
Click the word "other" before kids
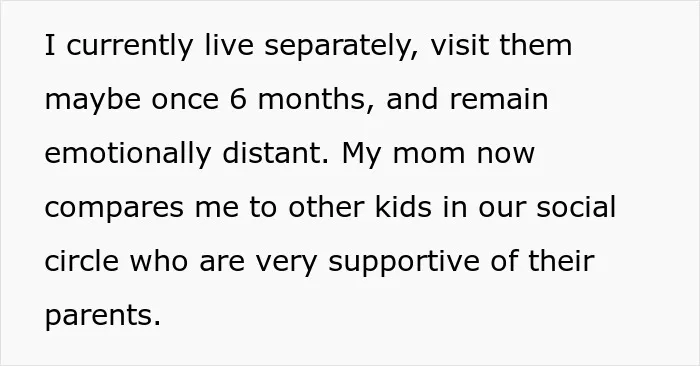point(326,207)
